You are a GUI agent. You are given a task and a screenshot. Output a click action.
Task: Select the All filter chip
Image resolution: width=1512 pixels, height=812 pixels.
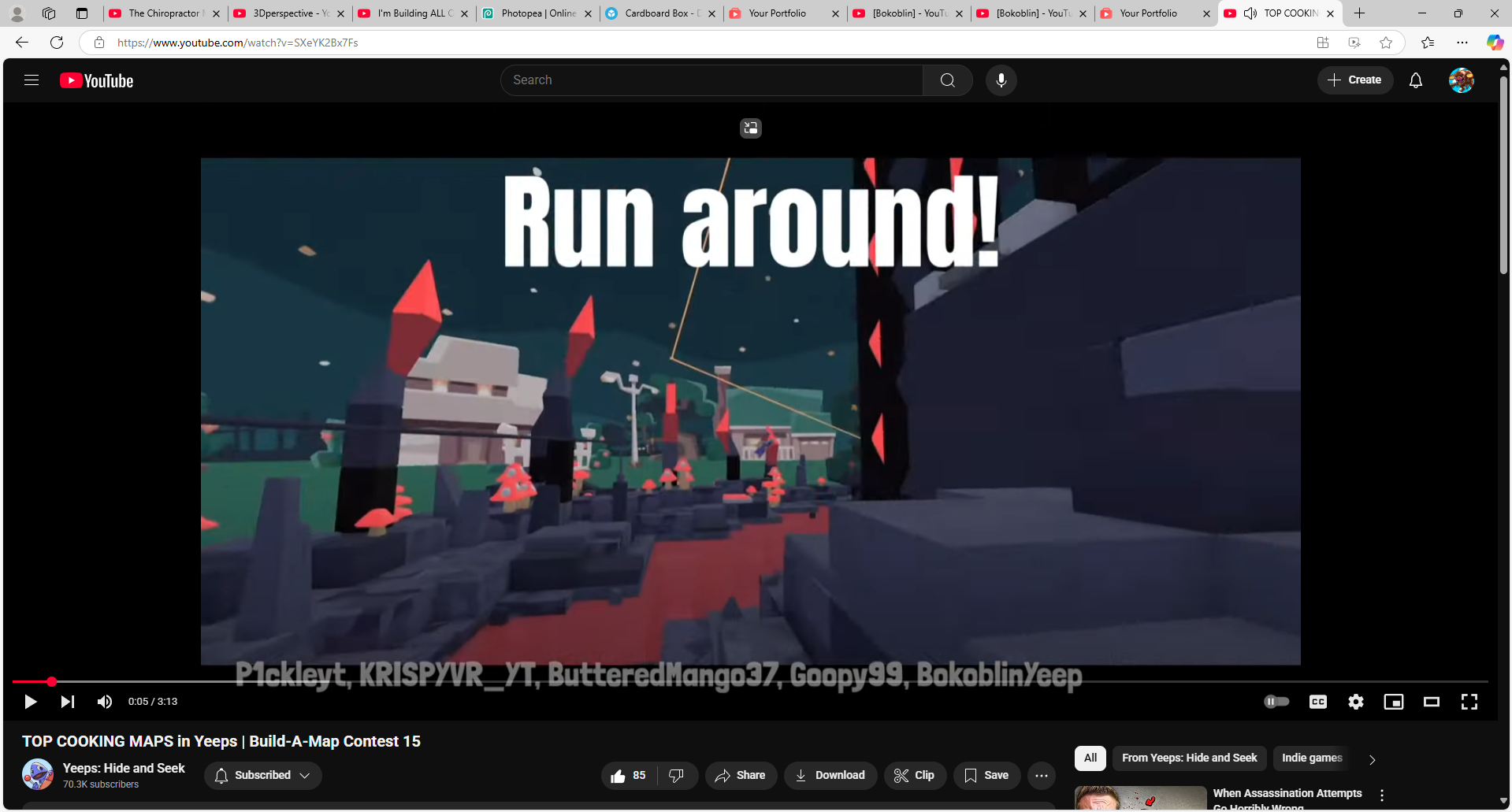tap(1090, 758)
